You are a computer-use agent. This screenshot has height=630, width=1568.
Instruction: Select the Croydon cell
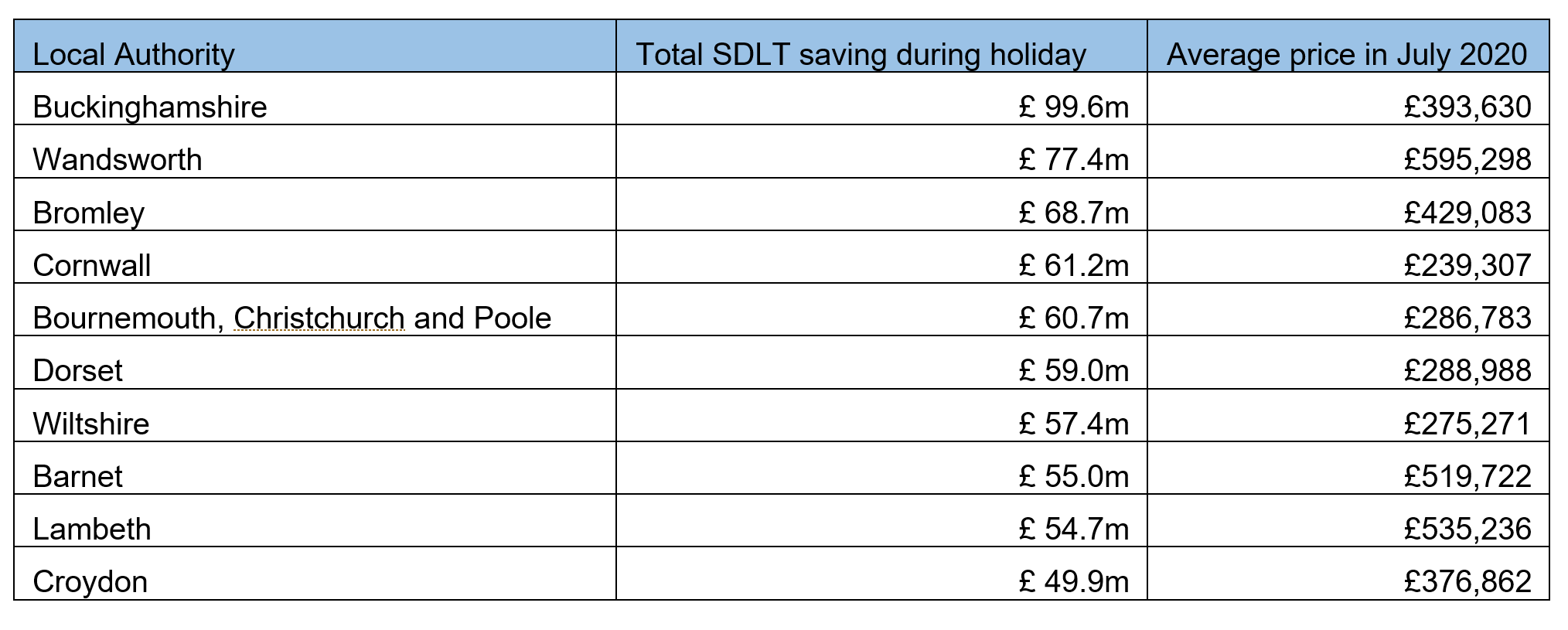90,581
